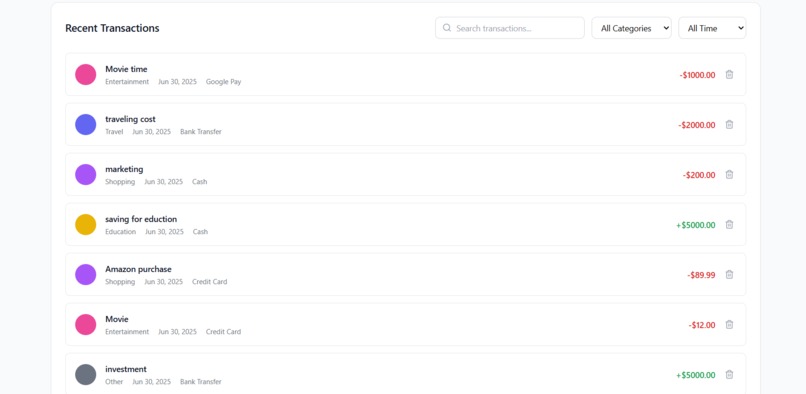806x394 pixels.
Task: Delete the Movie -$12.00 transaction
Action: (x=729, y=325)
